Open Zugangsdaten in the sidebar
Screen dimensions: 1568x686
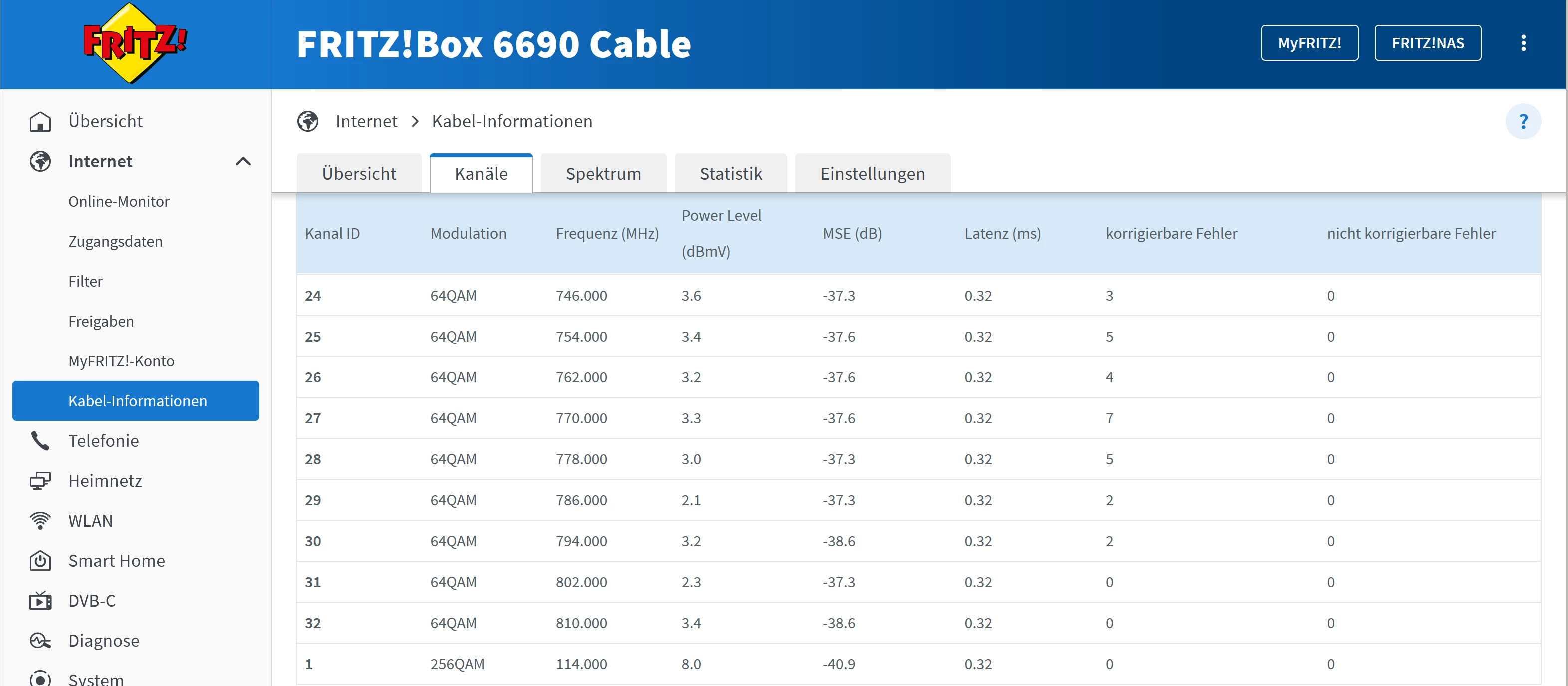[115, 242]
